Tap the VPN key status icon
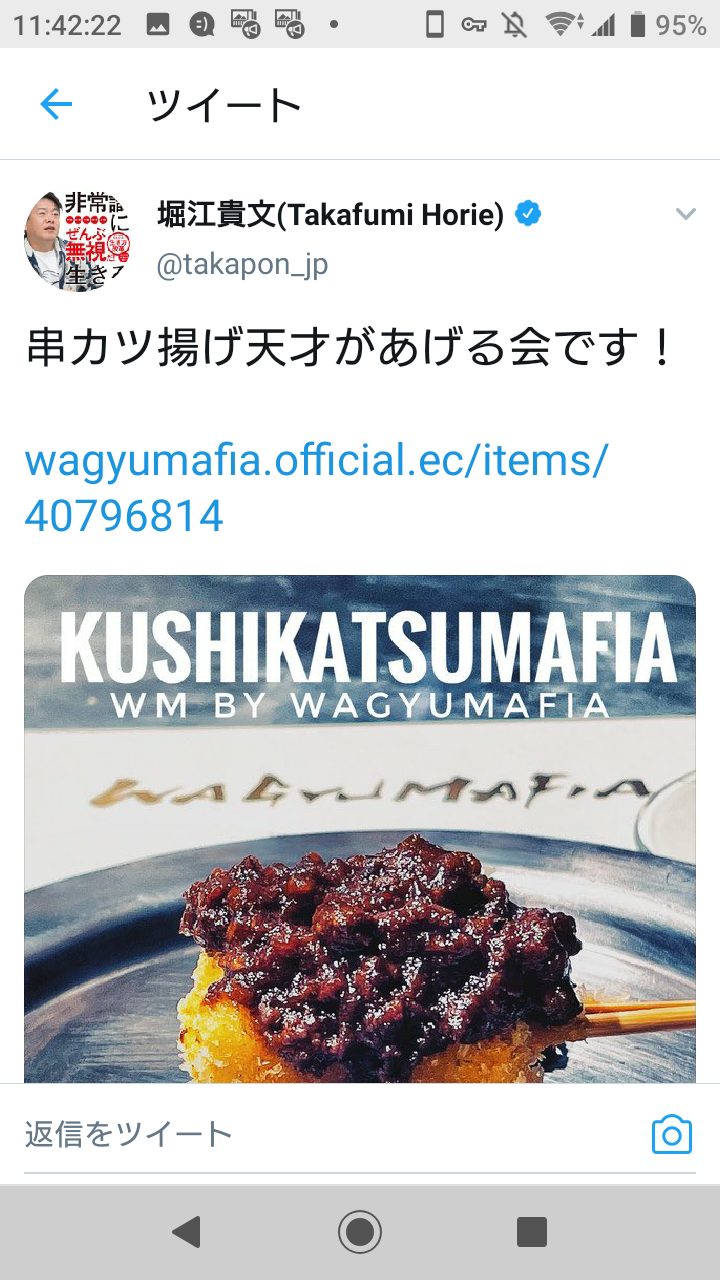This screenshot has width=720, height=1280. coord(473,25)
